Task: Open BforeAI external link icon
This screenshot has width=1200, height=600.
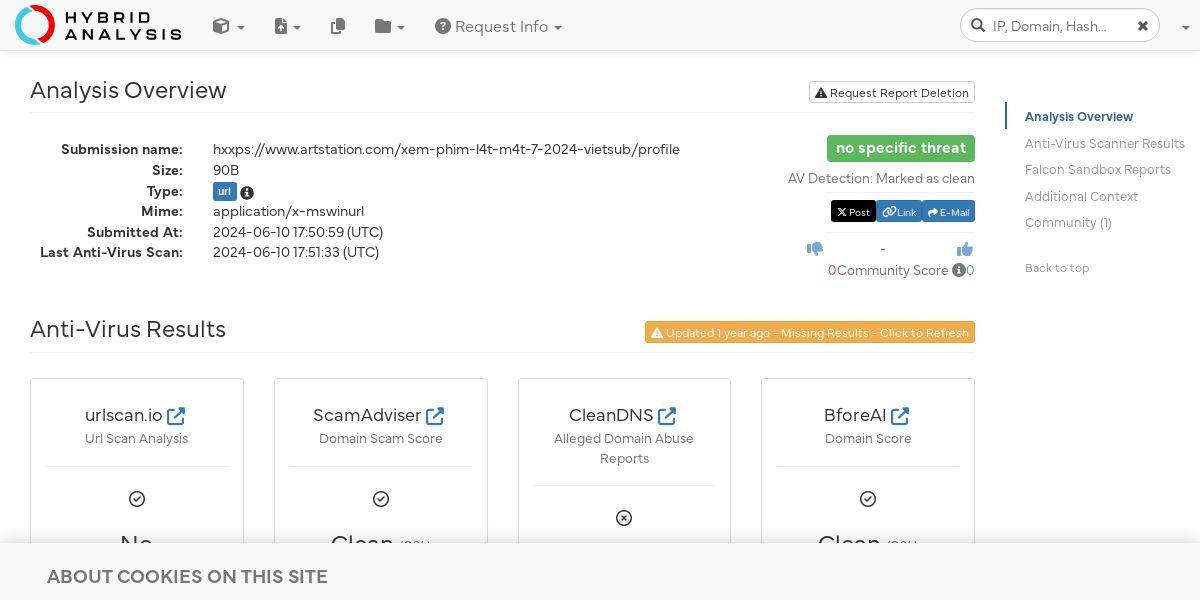Action: click(x=900, y=415)
